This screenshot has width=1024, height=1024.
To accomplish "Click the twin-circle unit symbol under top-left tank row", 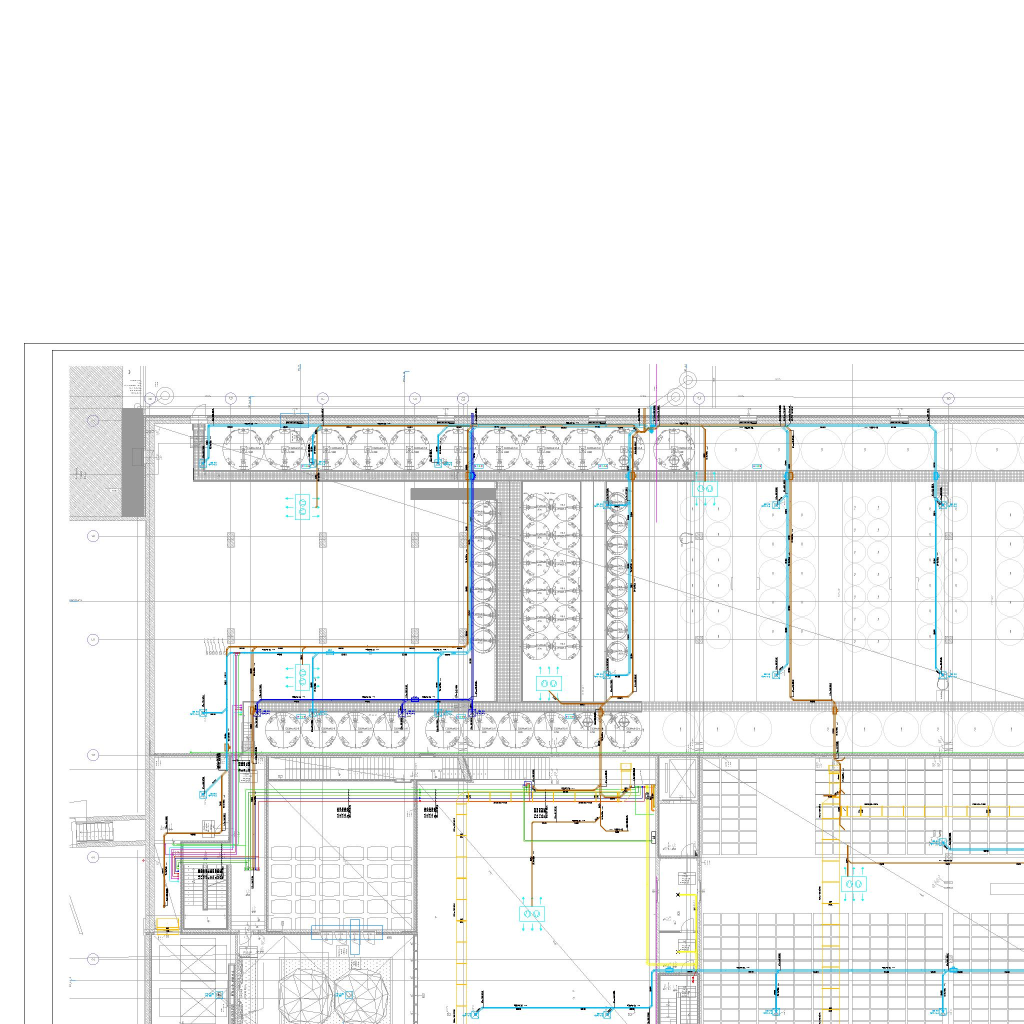I will coord(302,506).
